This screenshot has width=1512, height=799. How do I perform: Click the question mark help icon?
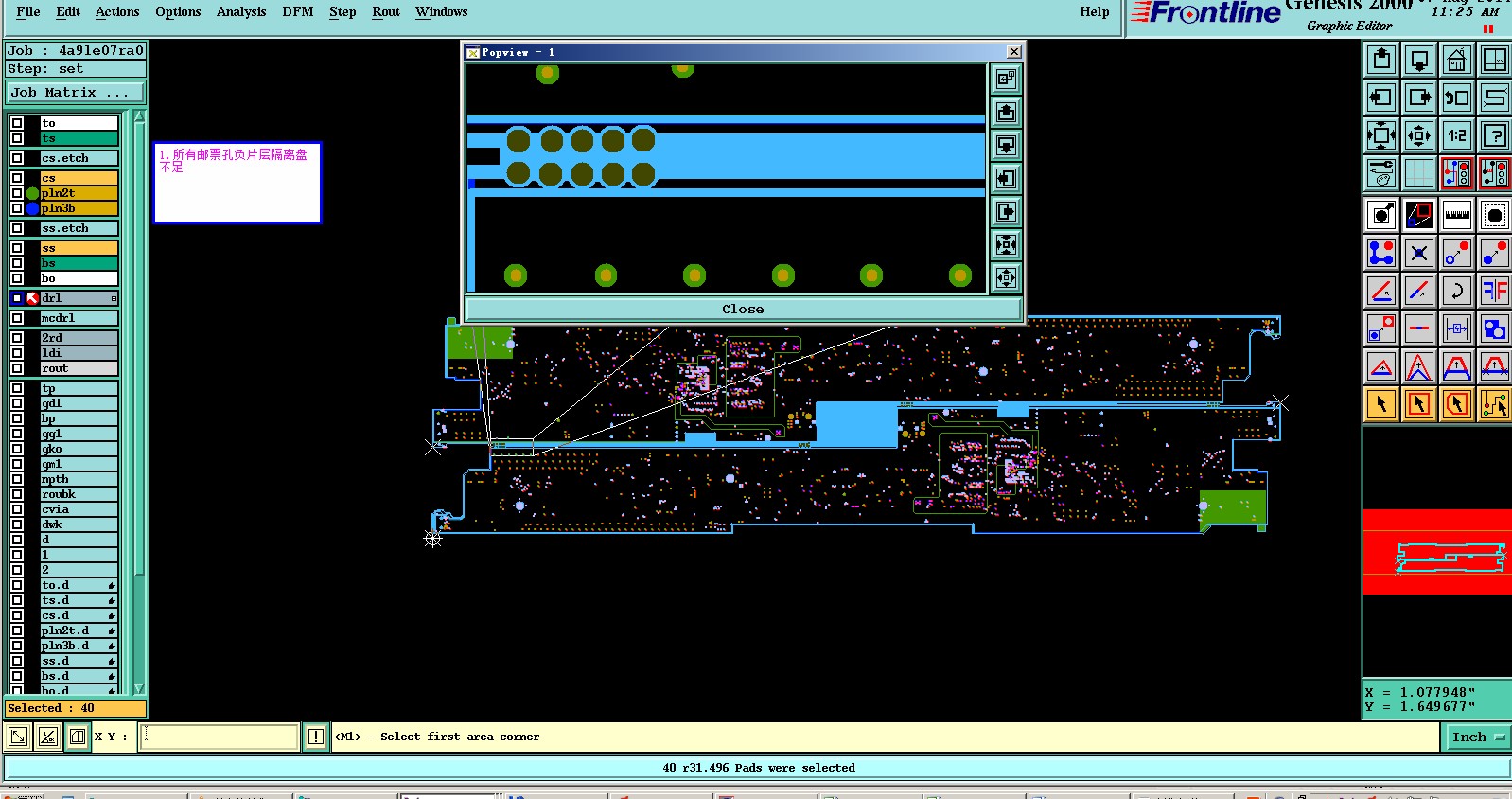[x=1495, y=135]
